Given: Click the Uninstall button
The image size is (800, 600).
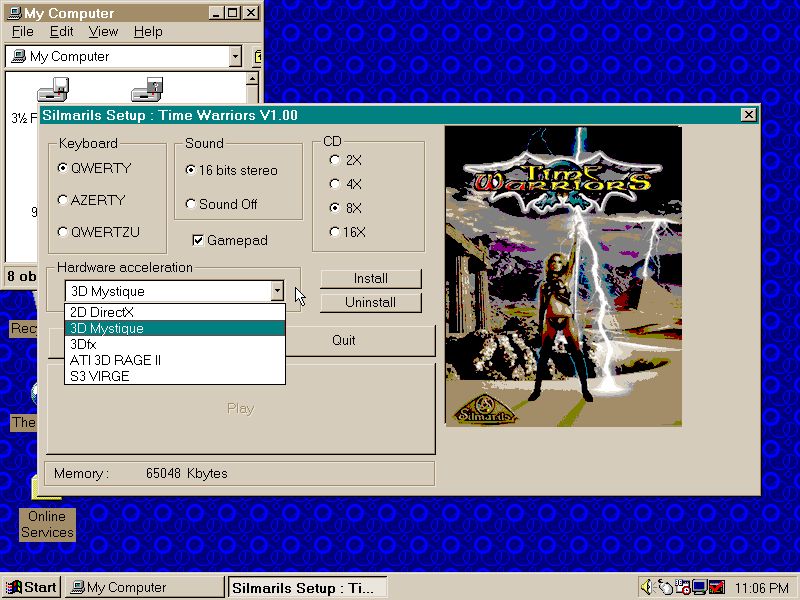Looking at the screenshot, I should click(370, 302).
